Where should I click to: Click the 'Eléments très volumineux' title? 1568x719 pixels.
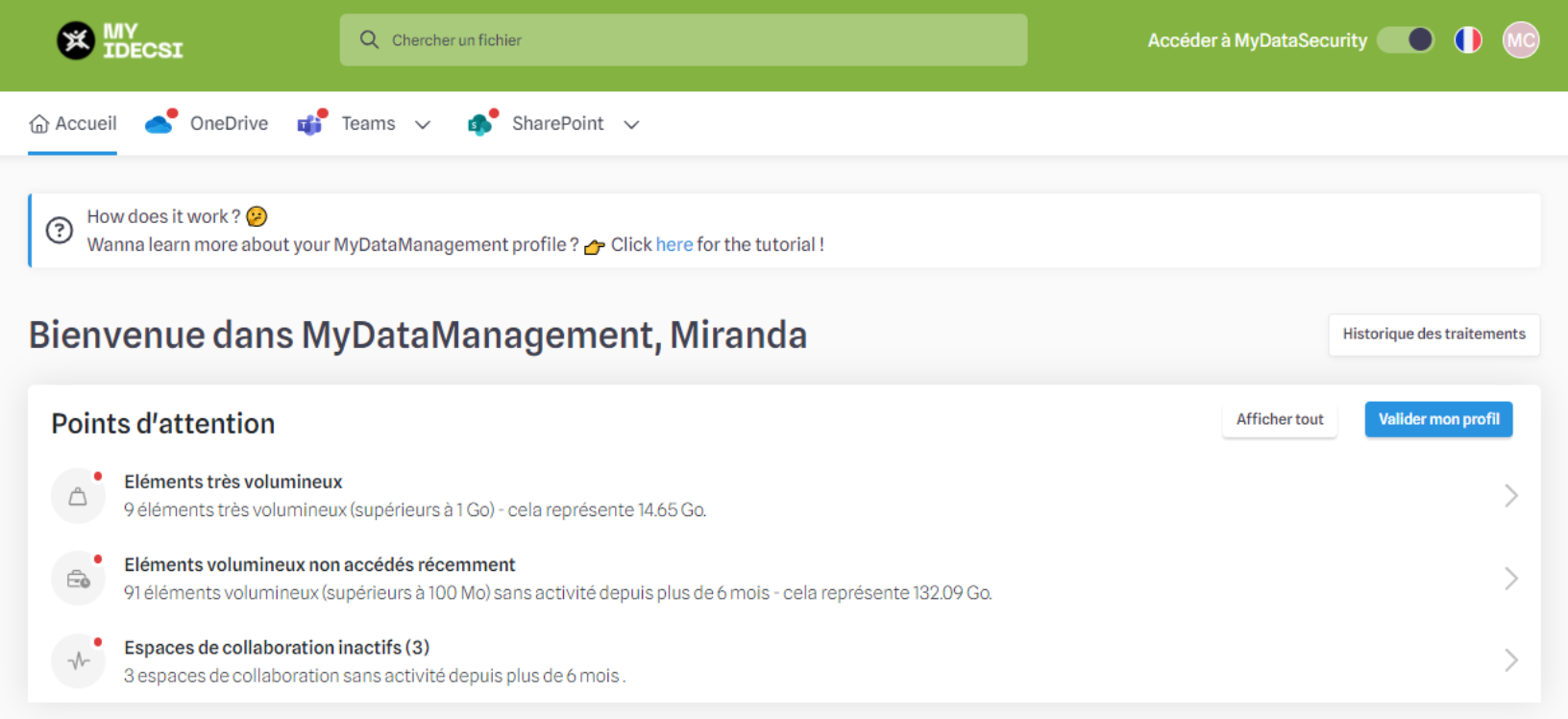pos(233,482)
